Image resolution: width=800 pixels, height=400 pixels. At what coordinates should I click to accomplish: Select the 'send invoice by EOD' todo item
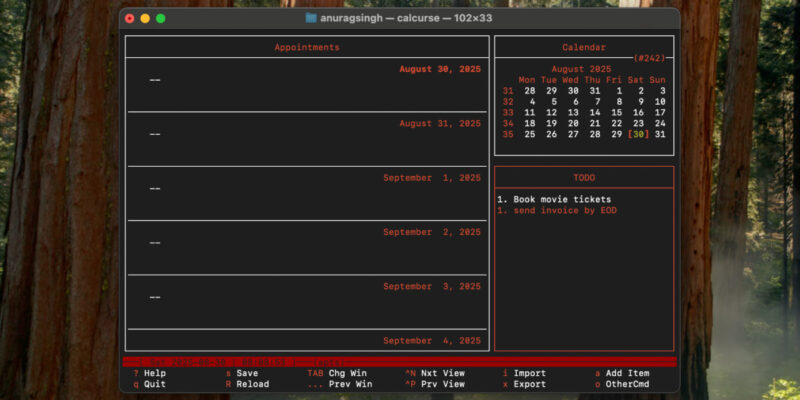[x=557, y=211]
